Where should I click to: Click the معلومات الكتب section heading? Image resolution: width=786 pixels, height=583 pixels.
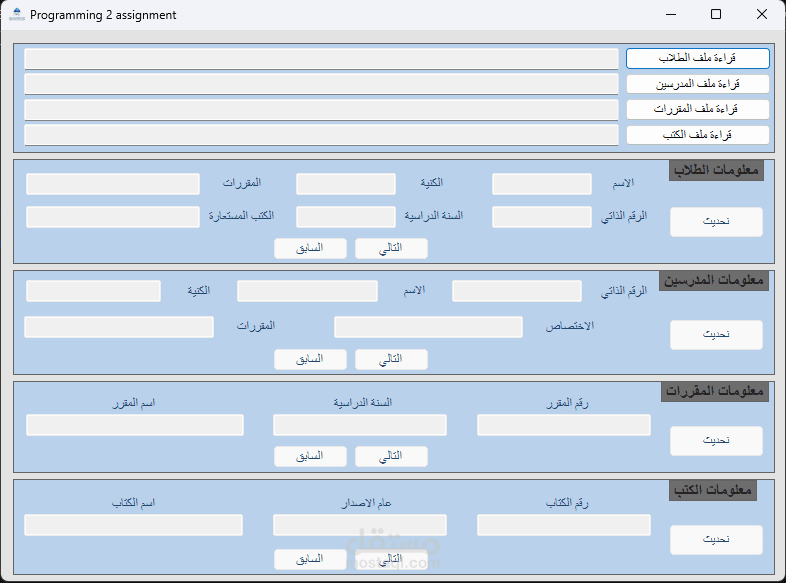click(x=713, y=490)
